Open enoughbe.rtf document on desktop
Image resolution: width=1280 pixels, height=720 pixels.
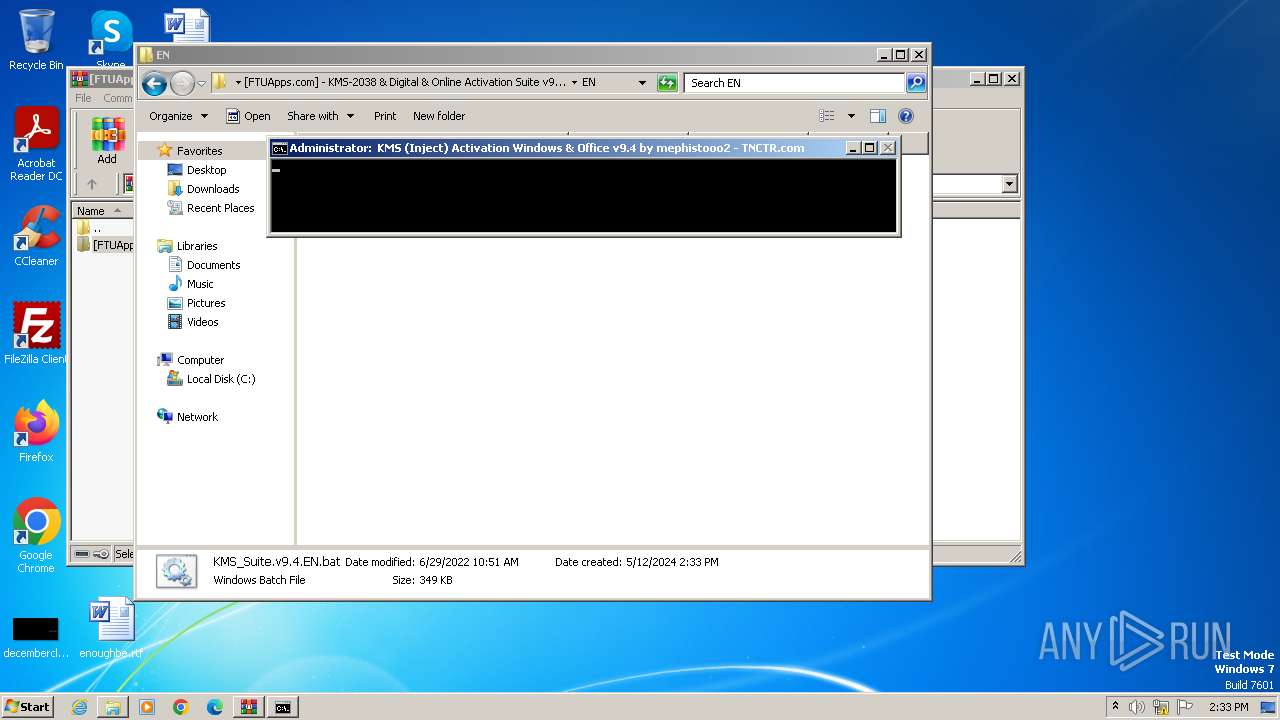pyautogui.click(x=111, y=628)
